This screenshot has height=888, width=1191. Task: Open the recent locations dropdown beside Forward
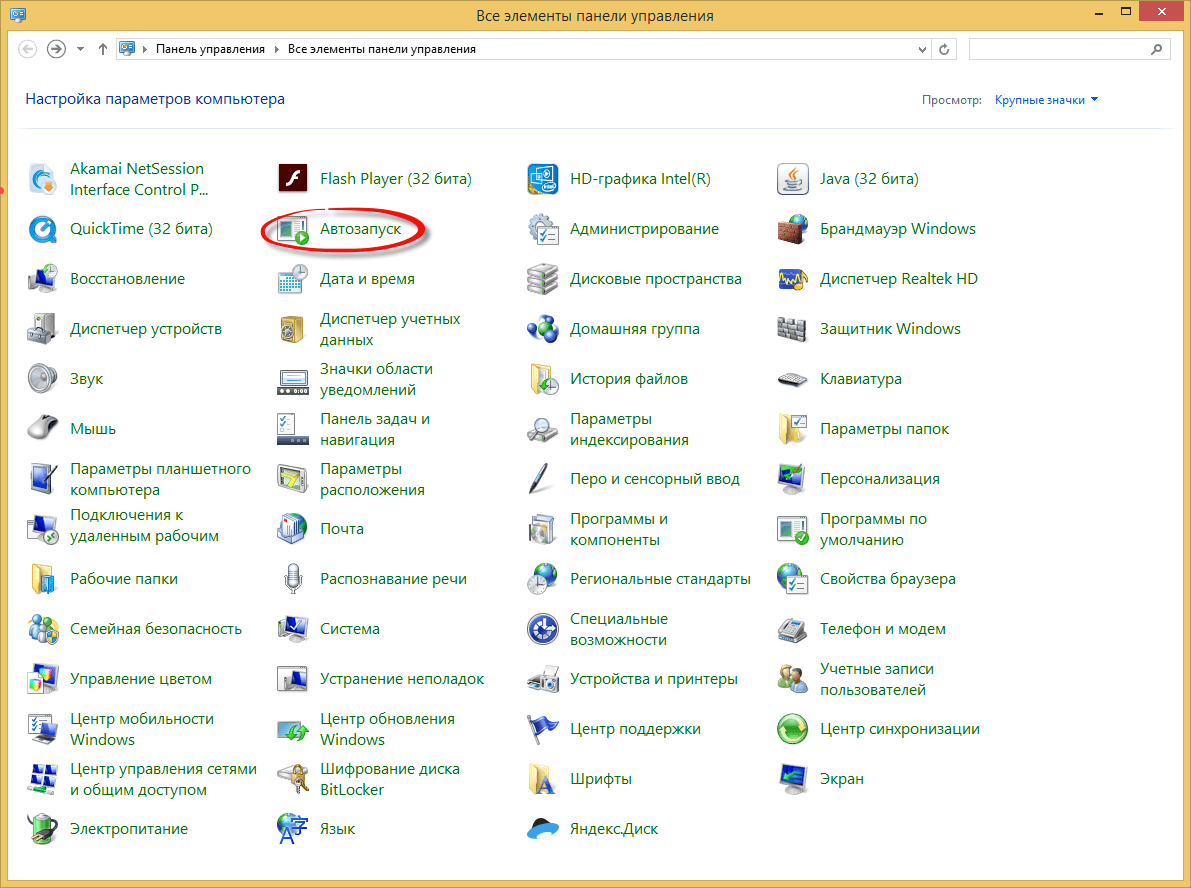point(81,49)
